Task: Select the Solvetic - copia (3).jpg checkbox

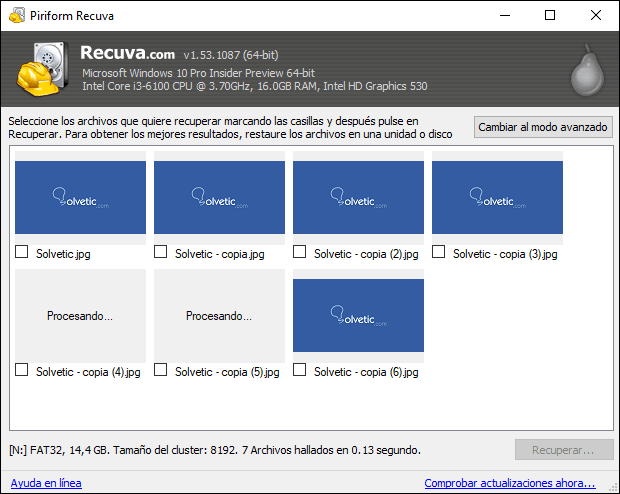Action: (438, 252)
